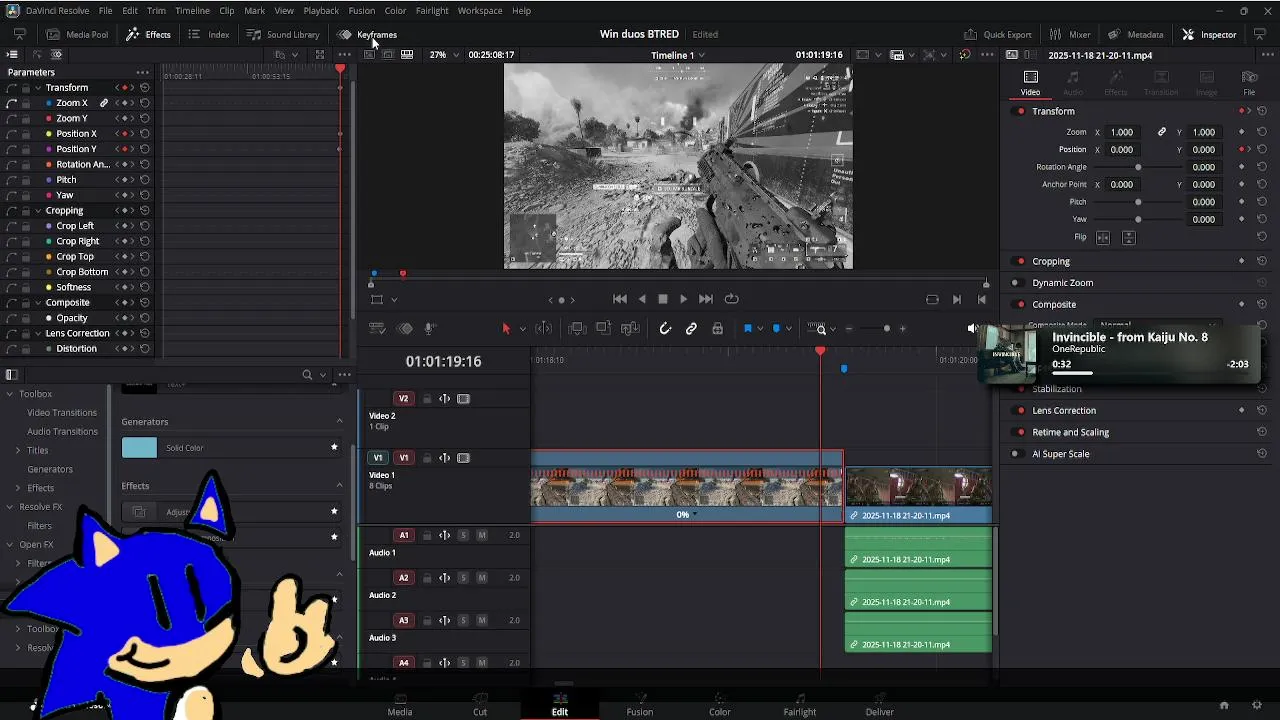
Task: Flip the clip vertically in the Inspector
Action: 1129,237
